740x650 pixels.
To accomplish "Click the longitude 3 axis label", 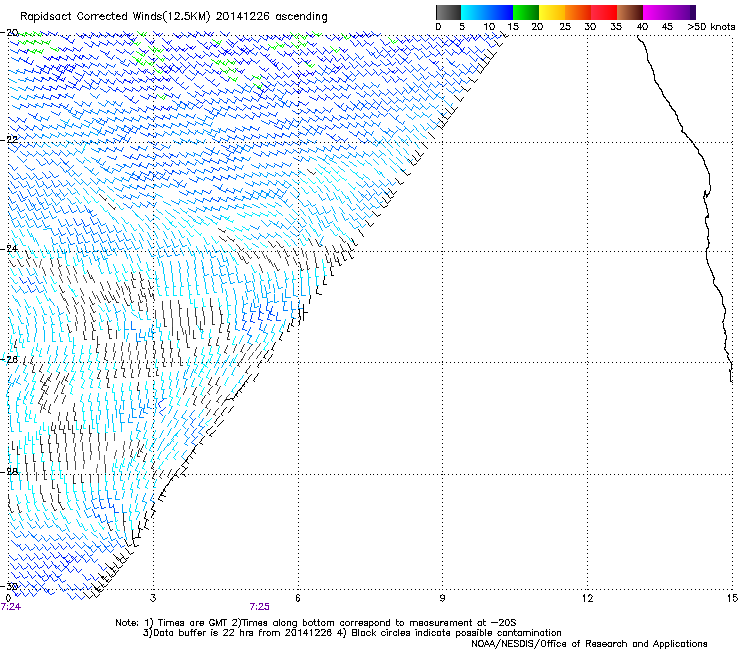I will tap(153, 598).
